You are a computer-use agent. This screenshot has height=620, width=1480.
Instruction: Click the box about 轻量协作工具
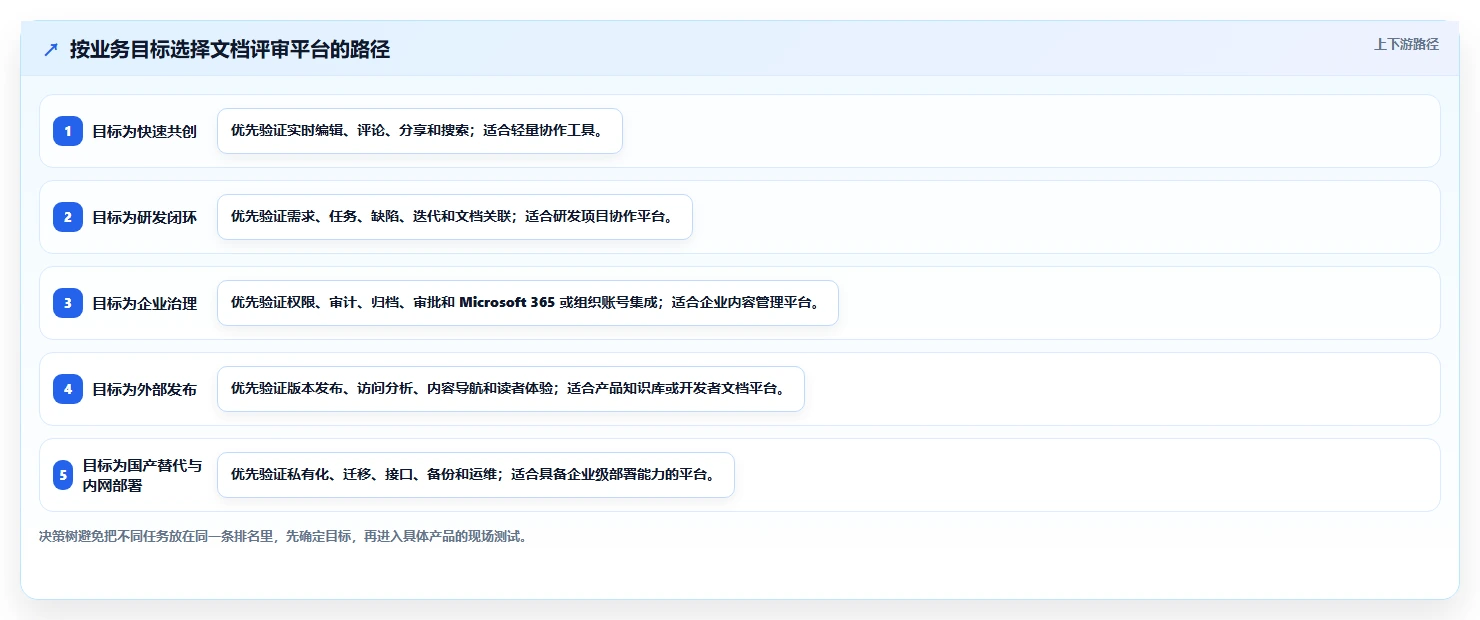point(420,131)
